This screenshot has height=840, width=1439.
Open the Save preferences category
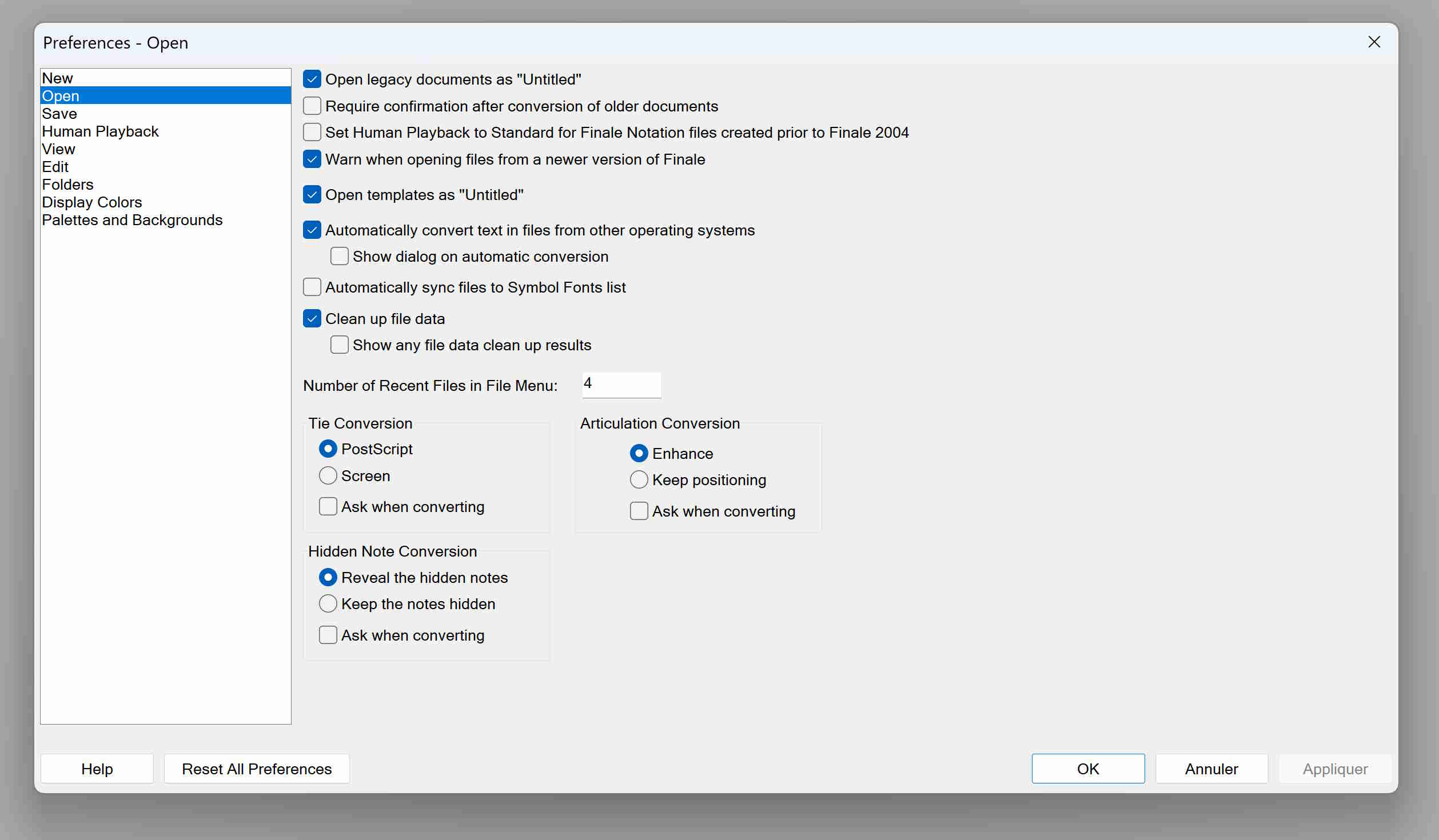(59, 114)
